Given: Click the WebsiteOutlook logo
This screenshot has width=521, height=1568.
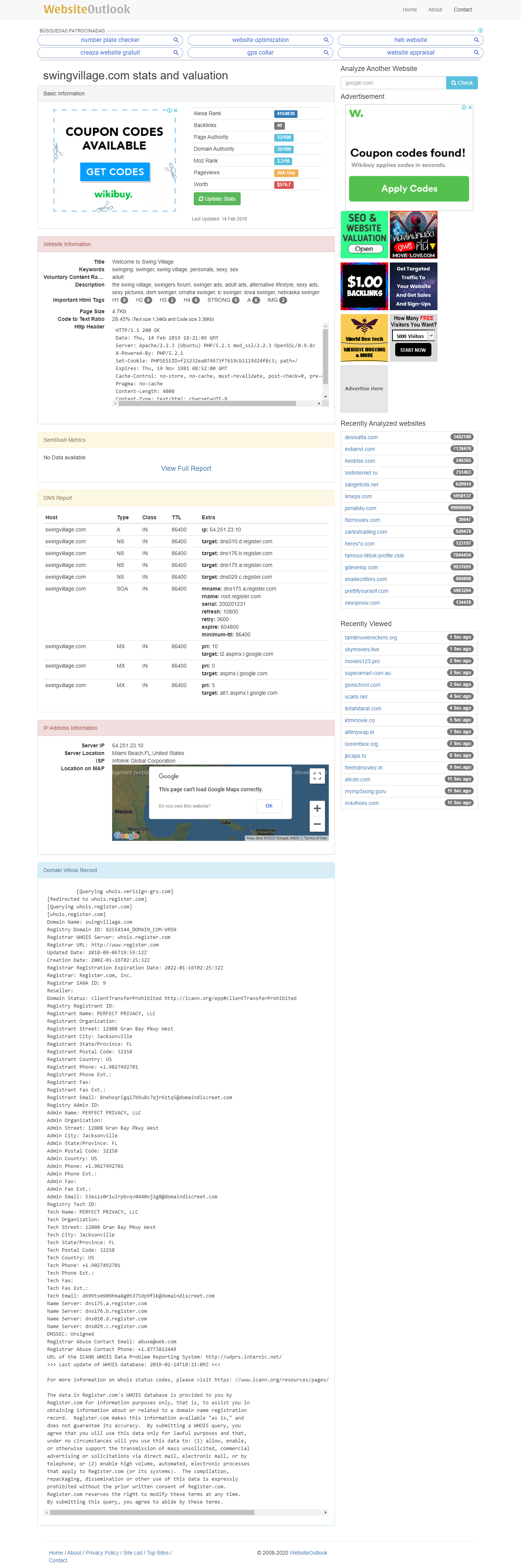Looking at the screenshot, I should pos(87,9).
